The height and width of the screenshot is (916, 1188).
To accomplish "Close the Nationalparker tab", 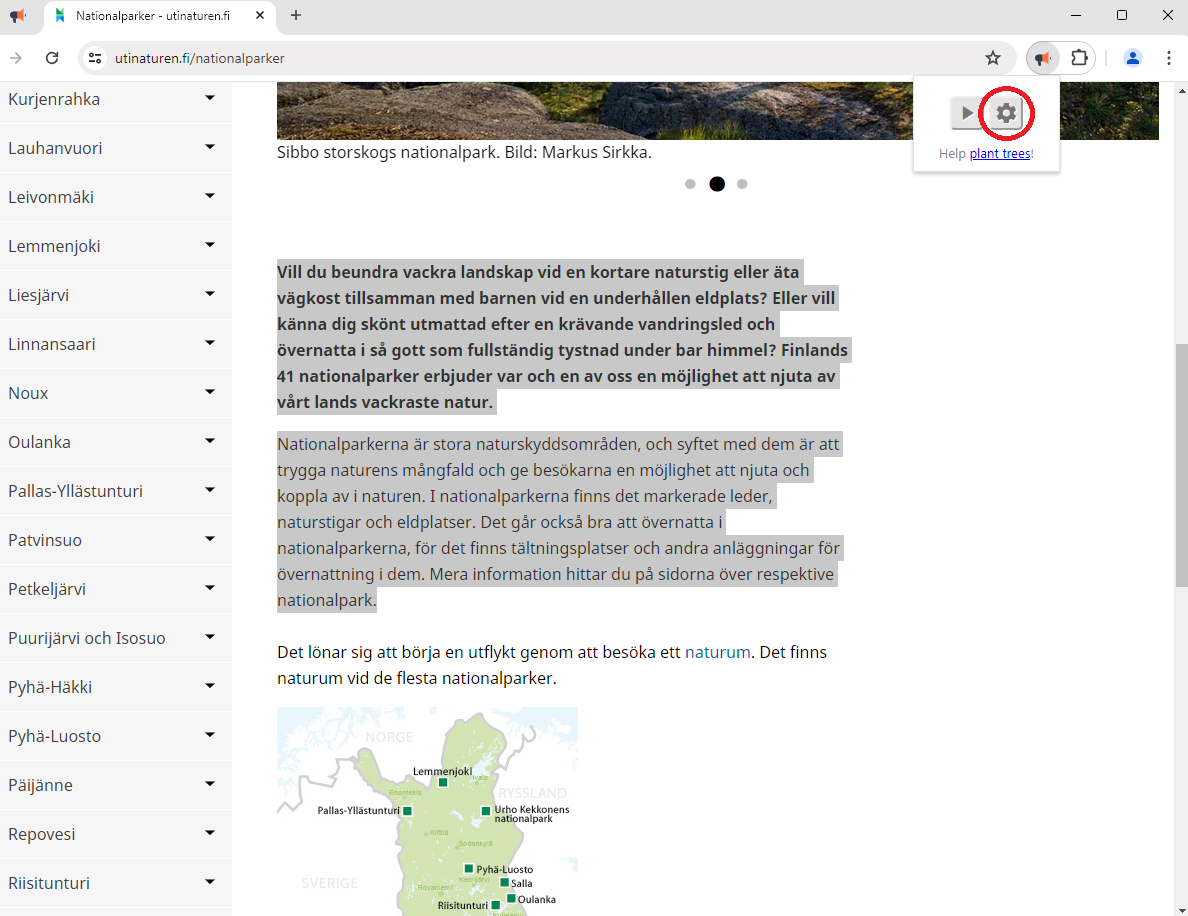I will coord(260,15).
